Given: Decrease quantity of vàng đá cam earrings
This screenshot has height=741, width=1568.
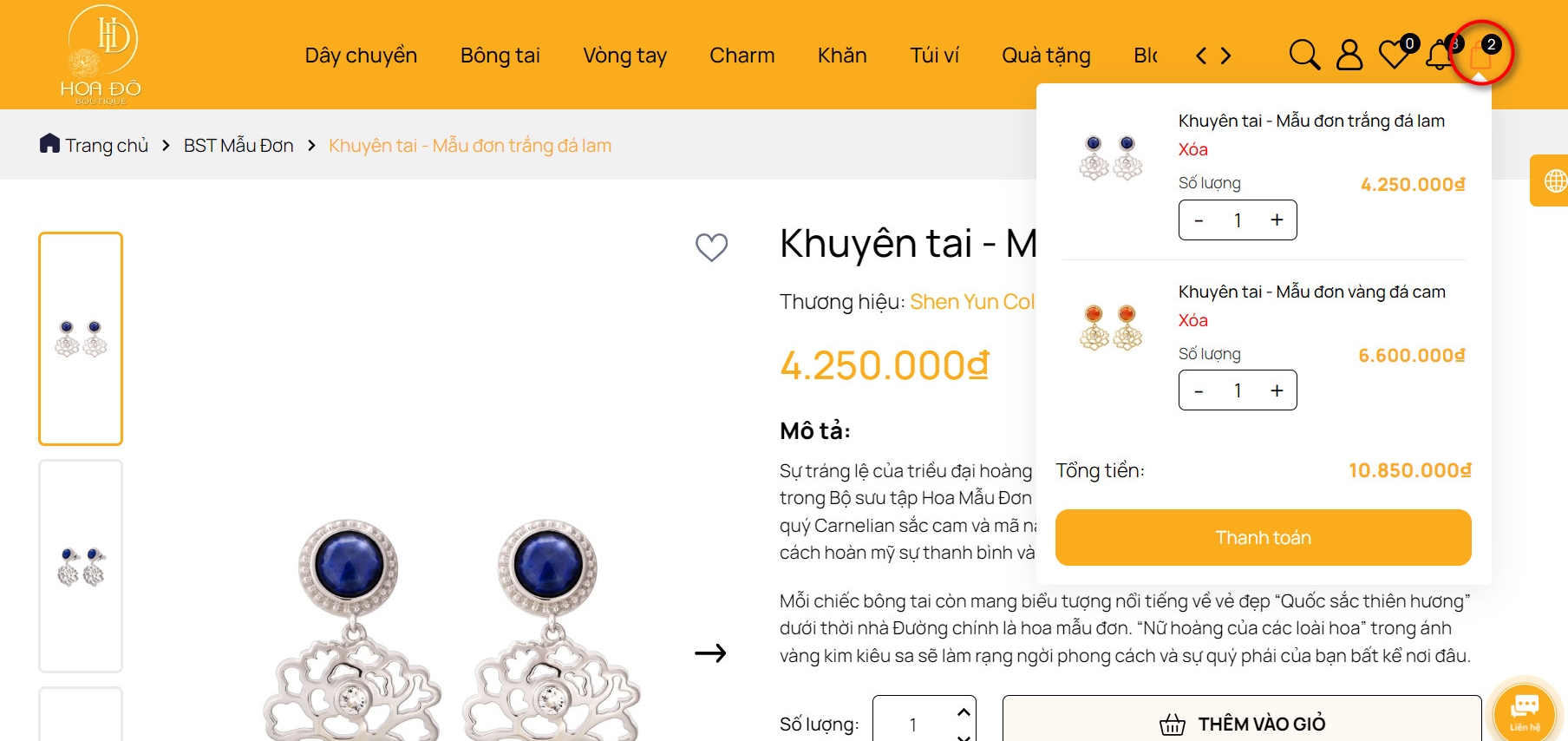Looking at the screenshot, I should click(x=1199, y=391).
